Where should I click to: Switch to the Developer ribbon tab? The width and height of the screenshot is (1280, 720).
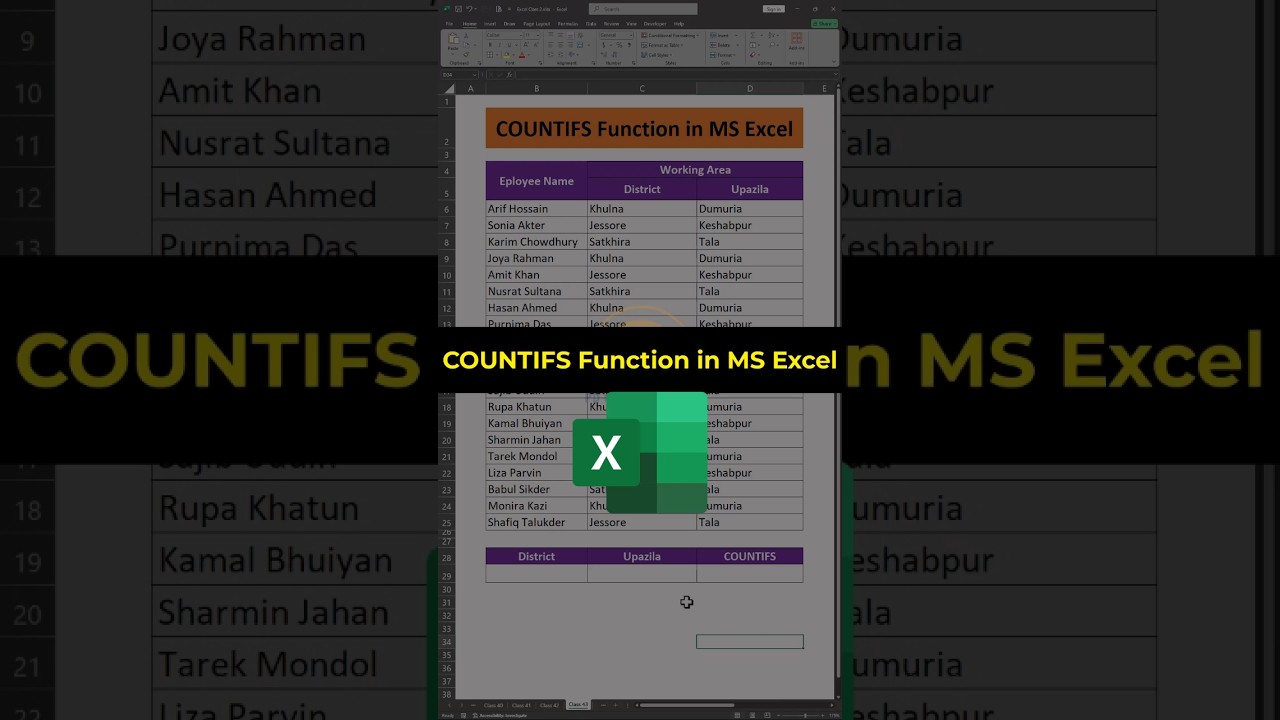[x=655, y=24]
